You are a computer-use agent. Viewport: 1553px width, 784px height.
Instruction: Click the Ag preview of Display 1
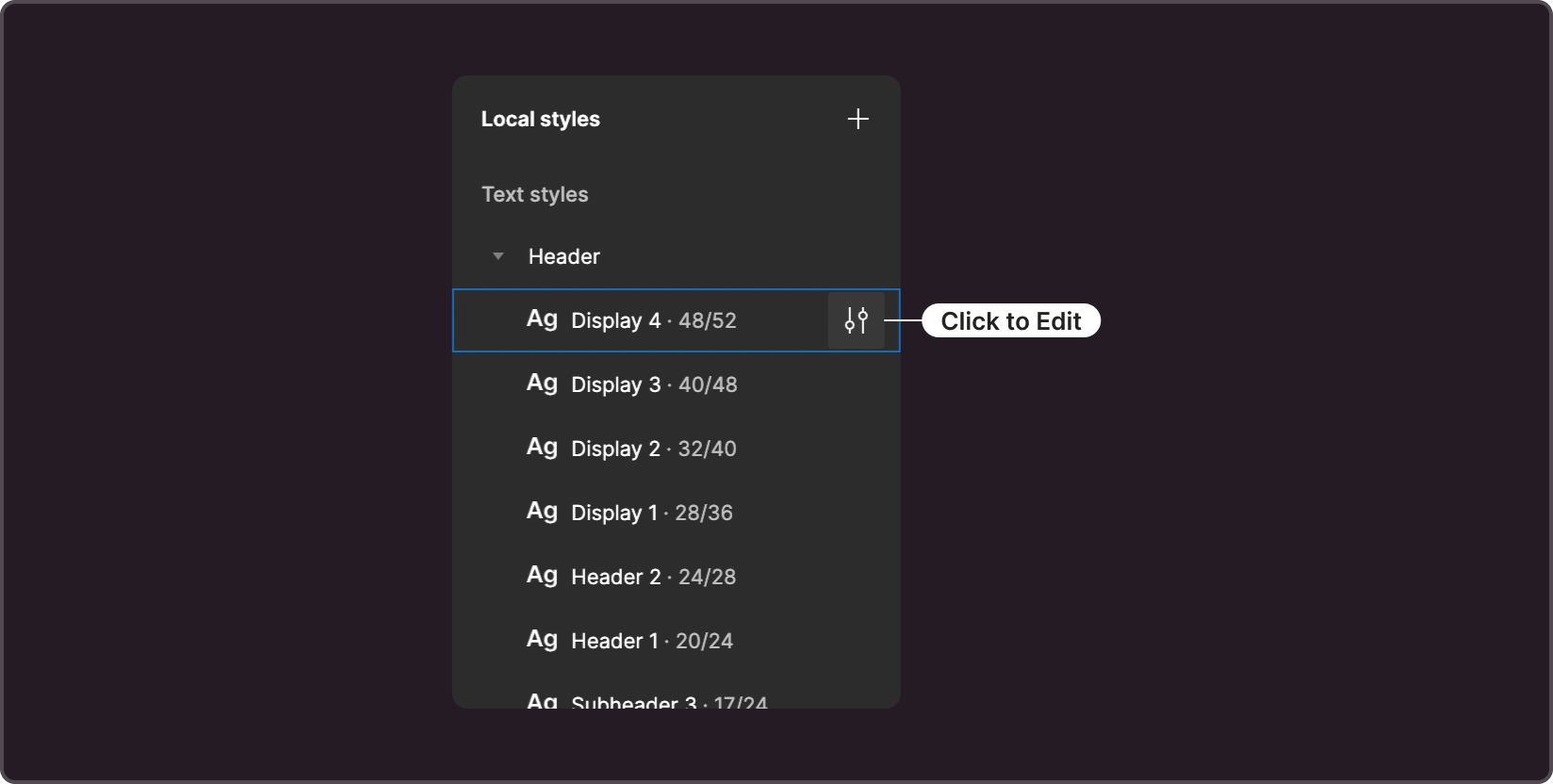[542, 512]
